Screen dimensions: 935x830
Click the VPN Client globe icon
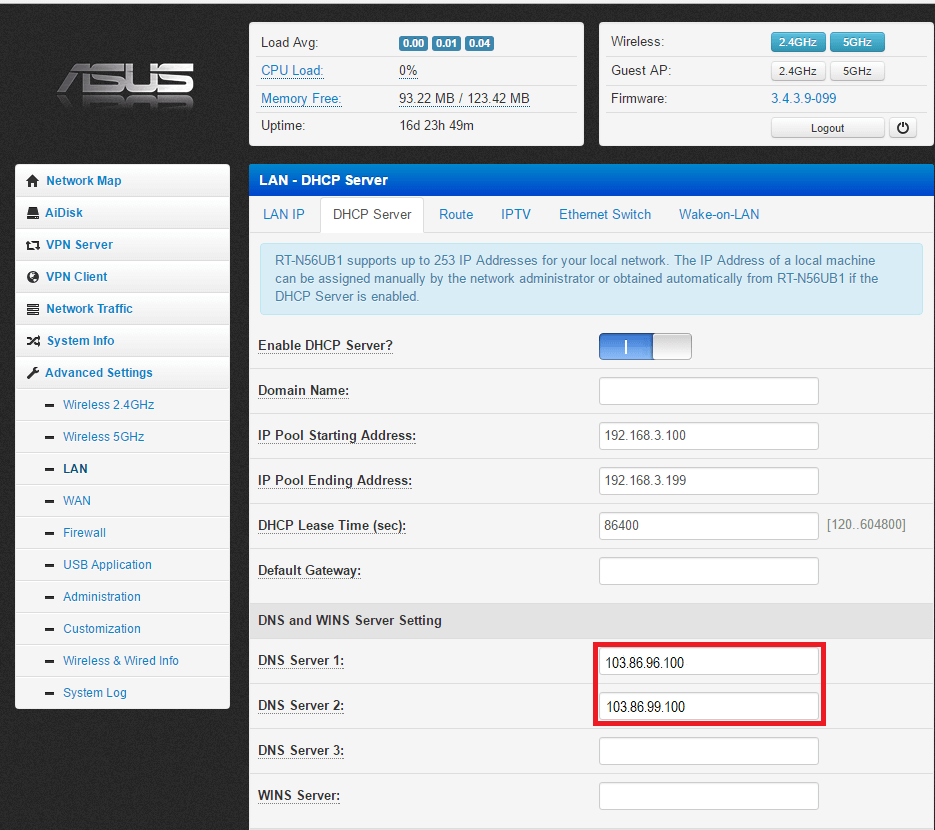33,277
